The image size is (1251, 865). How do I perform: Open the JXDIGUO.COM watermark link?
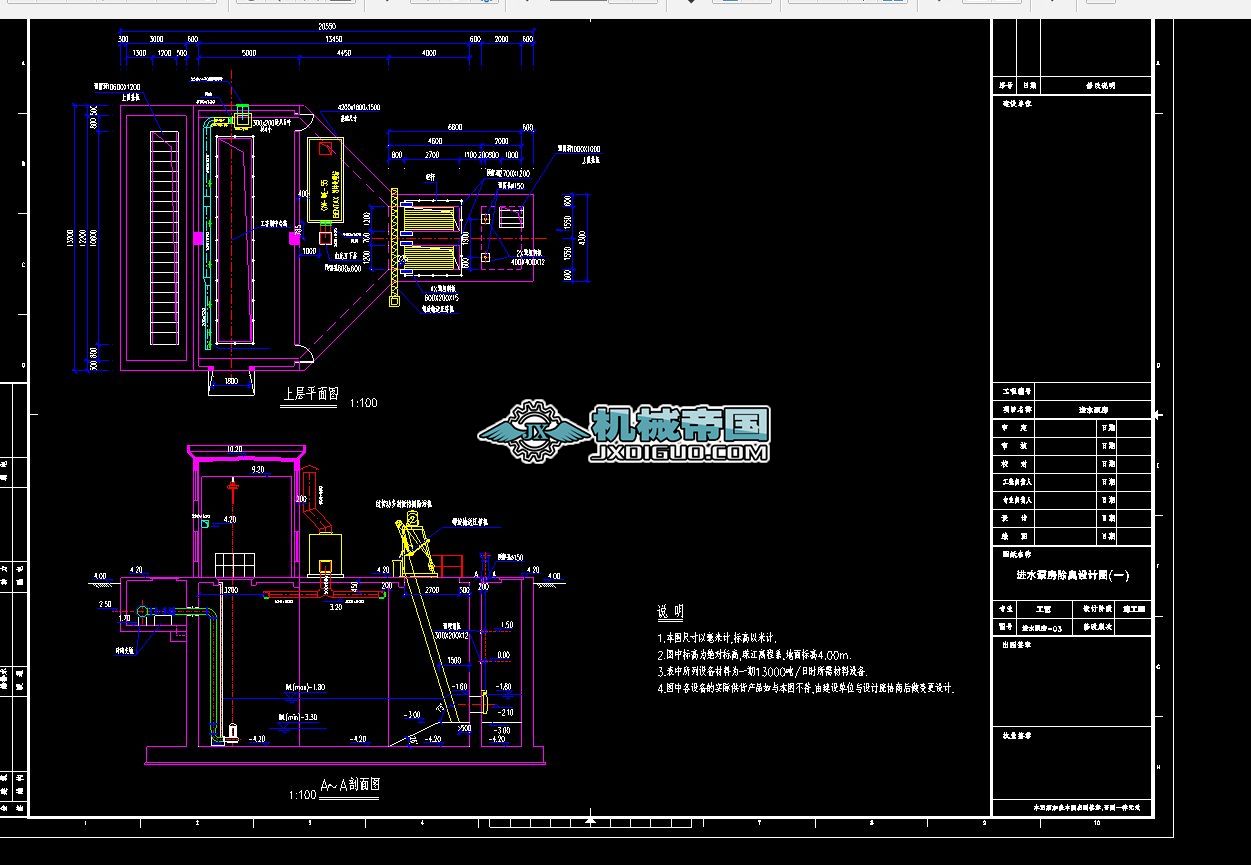click(680, 453)
